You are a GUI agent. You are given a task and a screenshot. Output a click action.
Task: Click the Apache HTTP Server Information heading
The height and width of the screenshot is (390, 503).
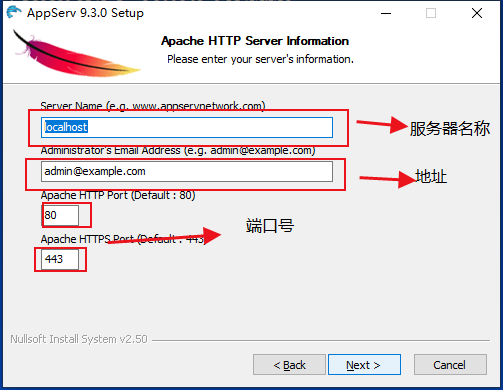point(255,41)
